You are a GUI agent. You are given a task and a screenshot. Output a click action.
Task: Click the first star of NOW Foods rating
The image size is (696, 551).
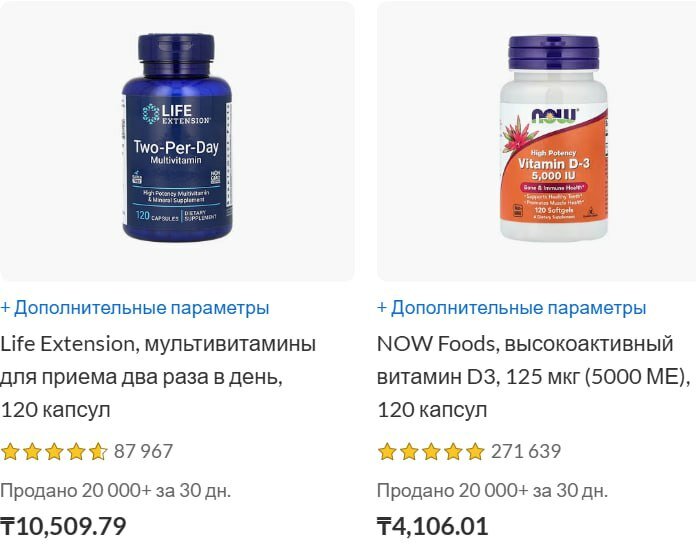(x=387, y=452)
